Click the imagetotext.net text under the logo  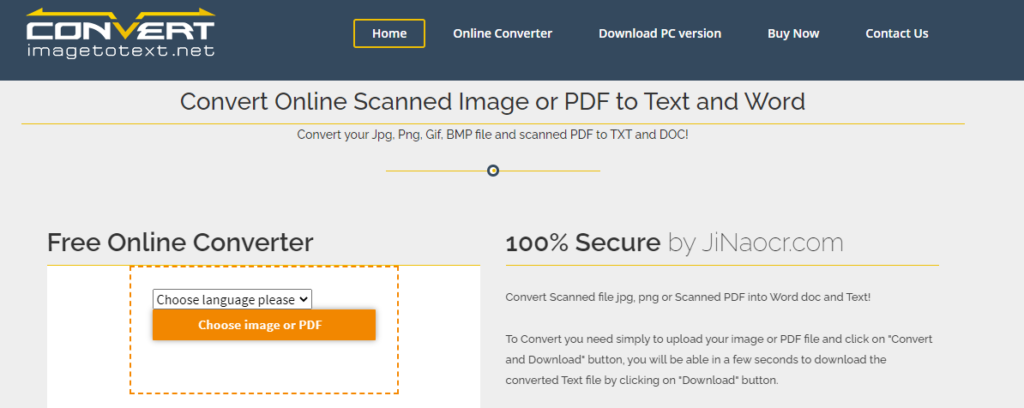120,51
